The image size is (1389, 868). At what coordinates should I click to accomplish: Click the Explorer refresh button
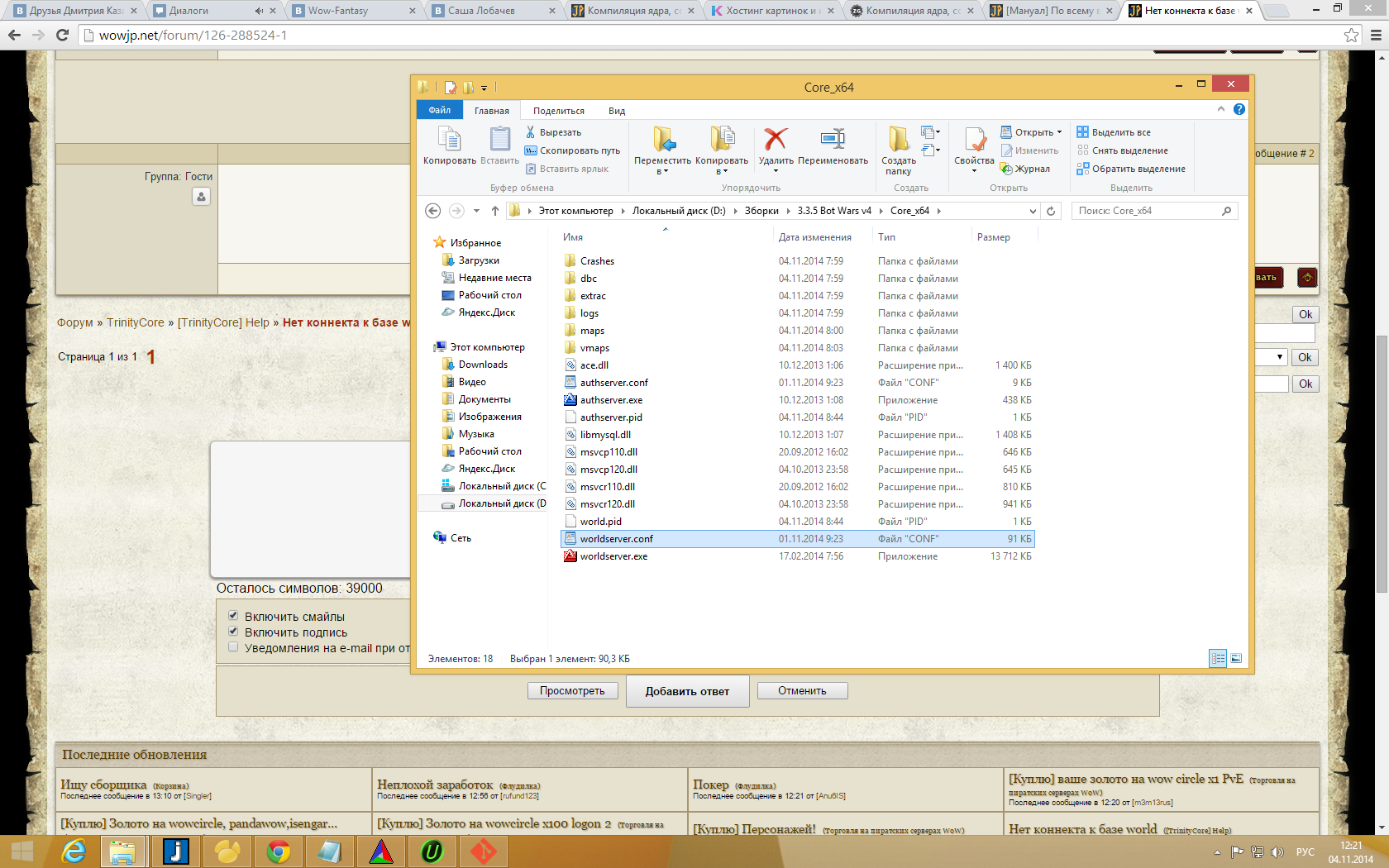[x=1051, y=211]
